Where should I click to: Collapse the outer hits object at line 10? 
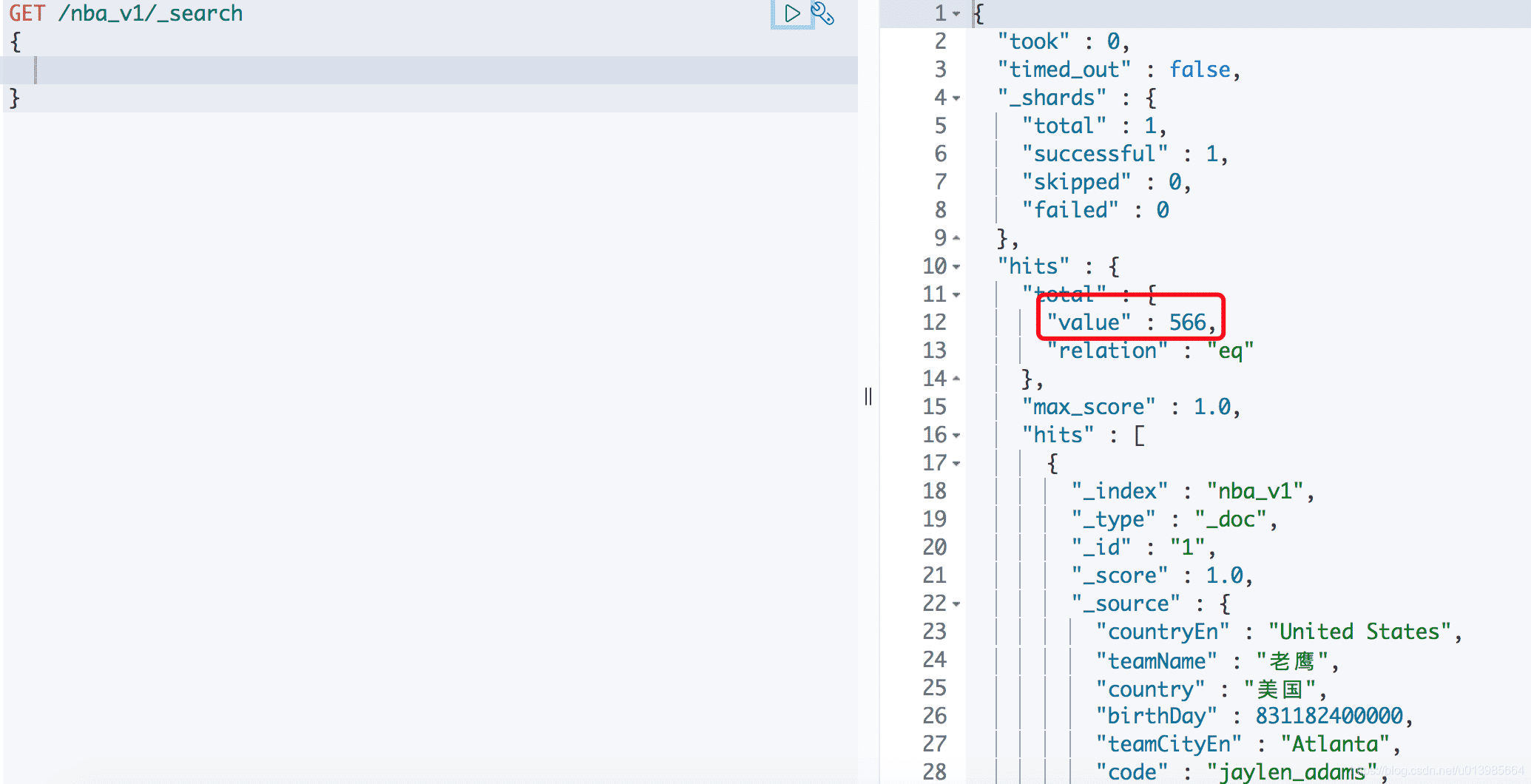coord(956,267)
